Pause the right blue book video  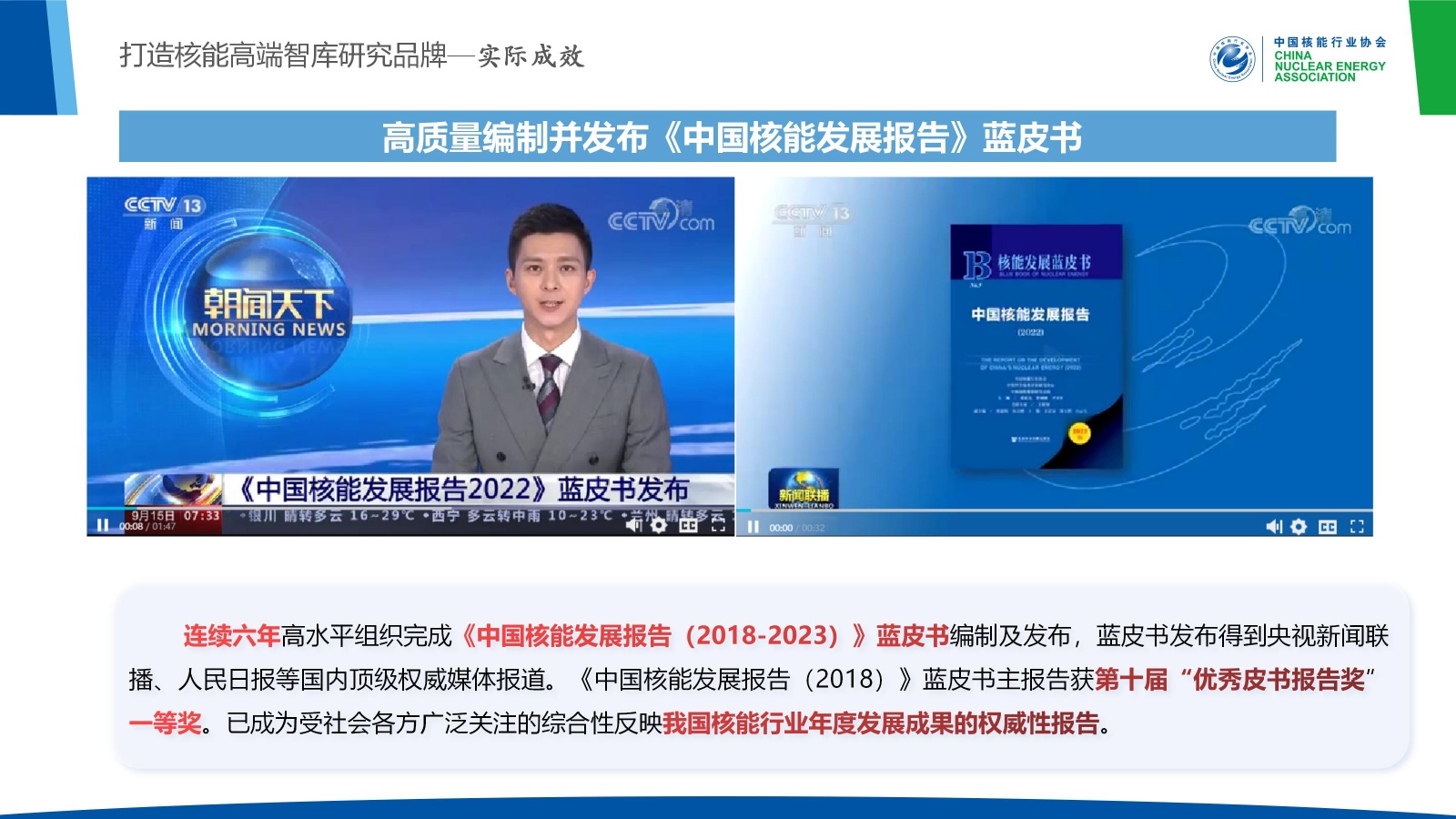pos(753,527)
